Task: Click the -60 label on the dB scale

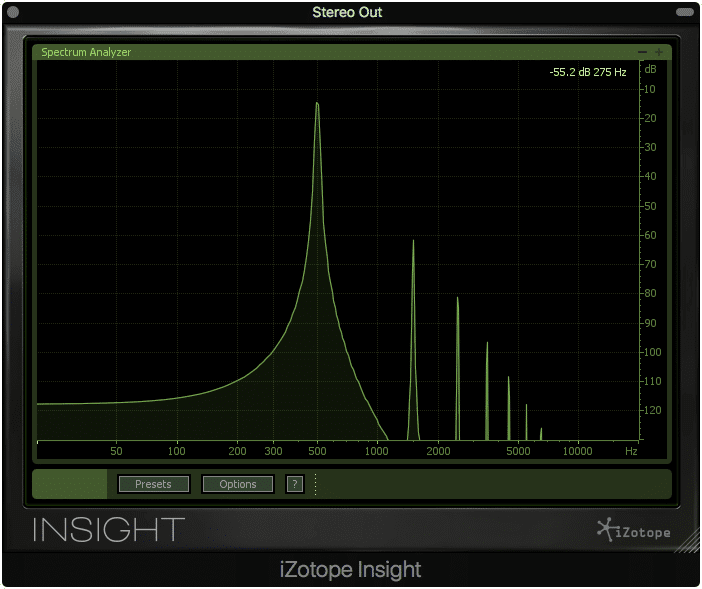Action: point(648,235)
